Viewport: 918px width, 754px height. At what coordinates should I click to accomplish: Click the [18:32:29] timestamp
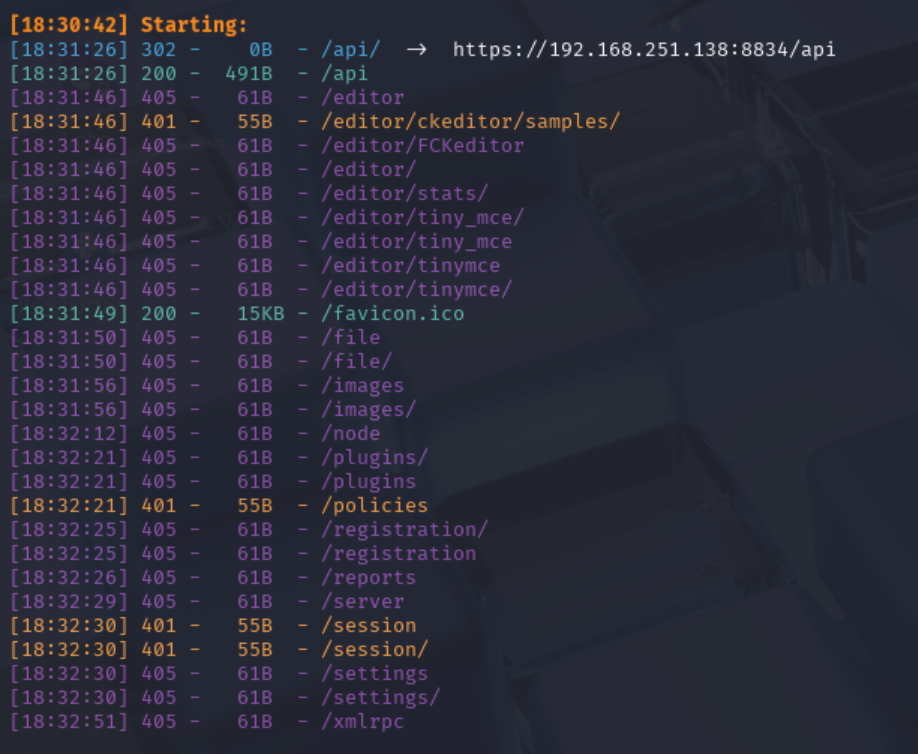(69, 602)
